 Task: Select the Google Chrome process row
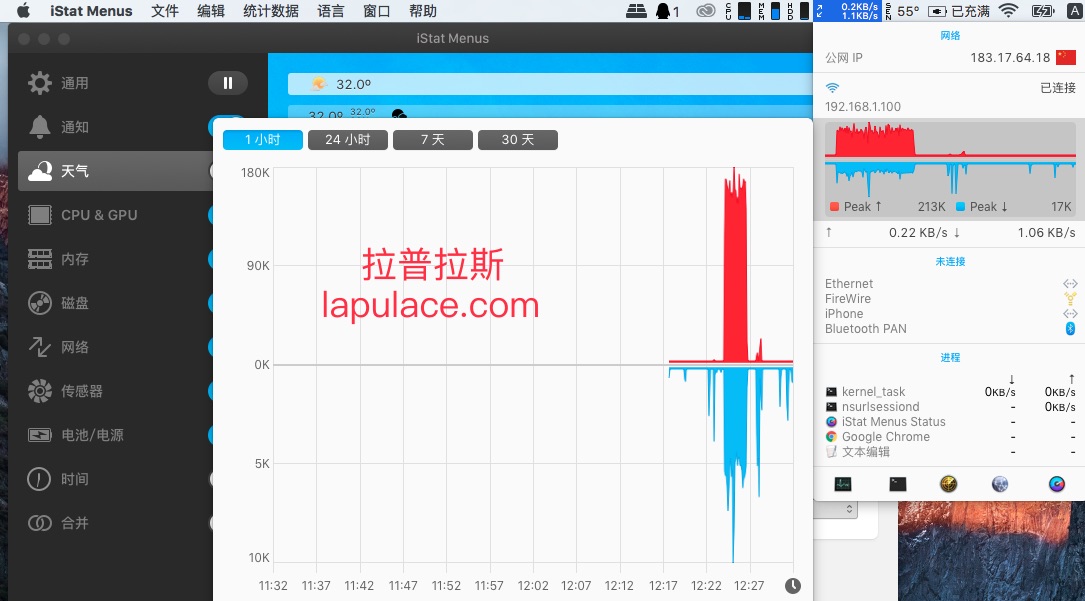tap(950, 436)
